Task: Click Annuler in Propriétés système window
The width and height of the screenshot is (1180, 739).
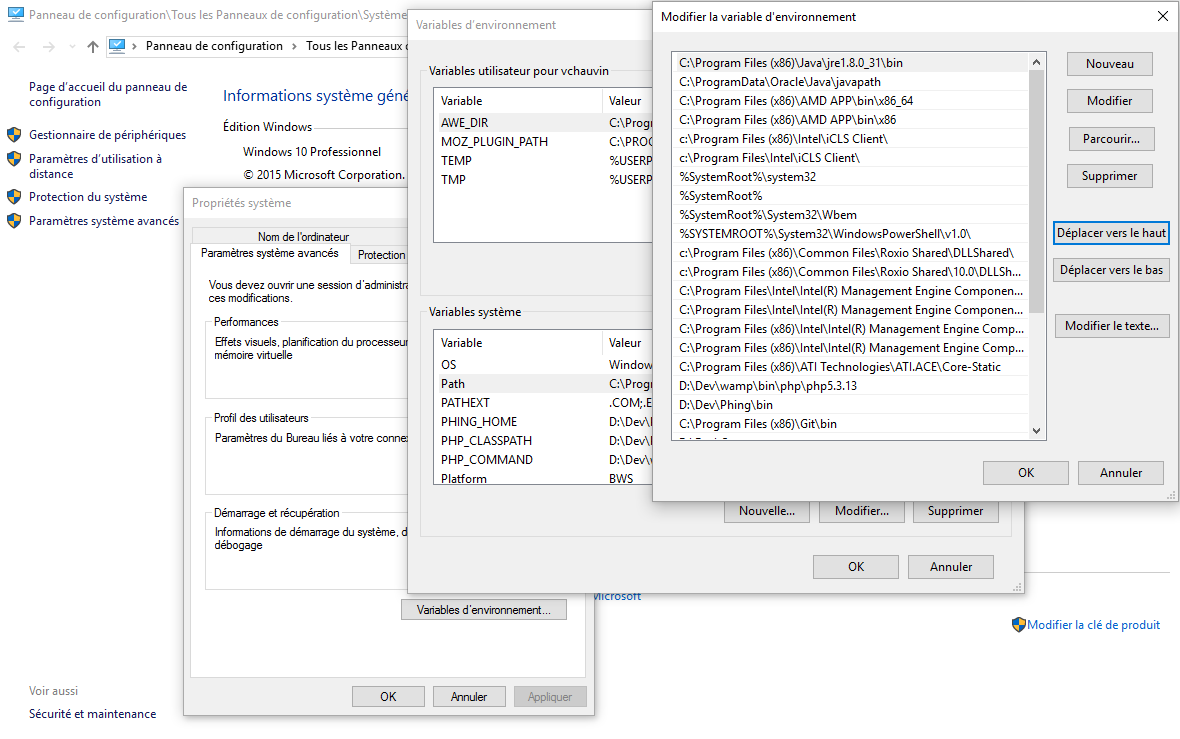Action: [469, 697]
